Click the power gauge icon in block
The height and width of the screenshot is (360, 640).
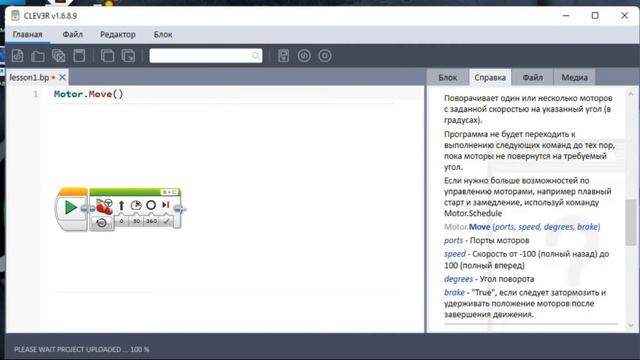[x=136, y=205]
